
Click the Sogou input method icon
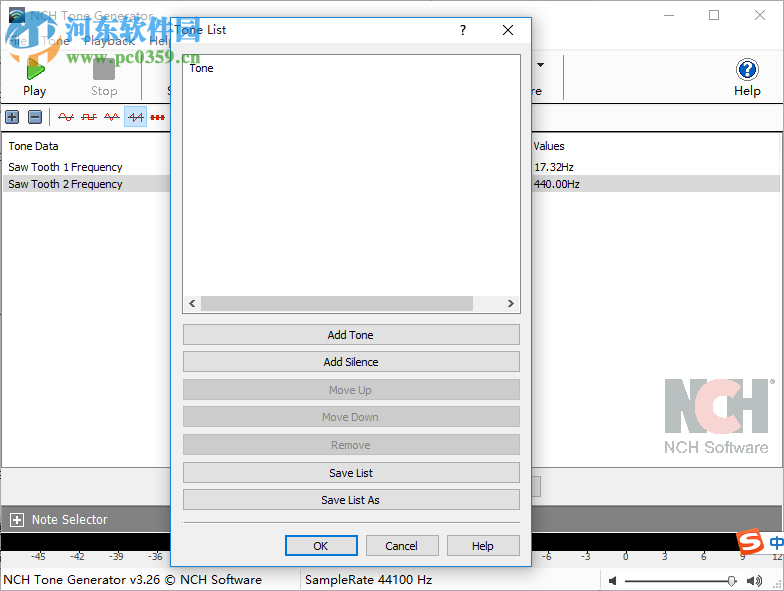[x=750, y=542]
